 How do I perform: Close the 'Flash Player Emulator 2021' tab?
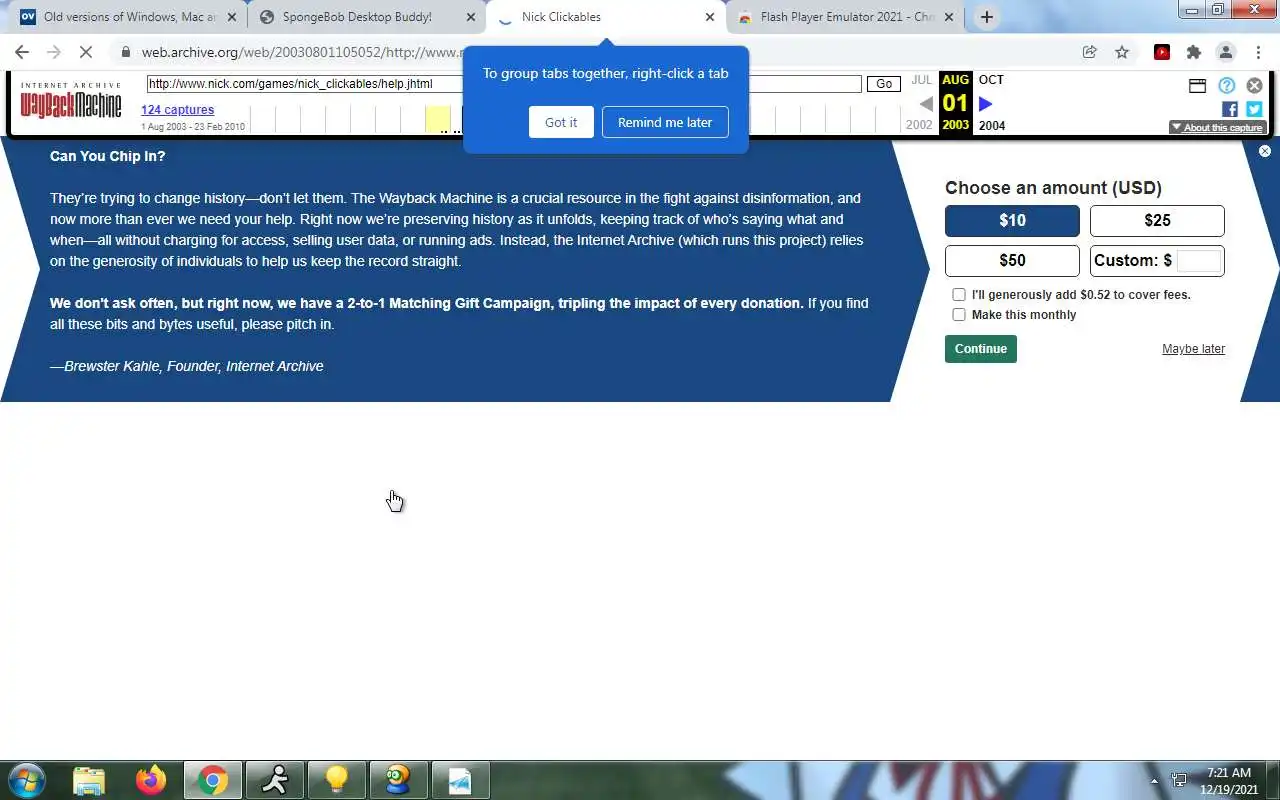click(949, 17)
